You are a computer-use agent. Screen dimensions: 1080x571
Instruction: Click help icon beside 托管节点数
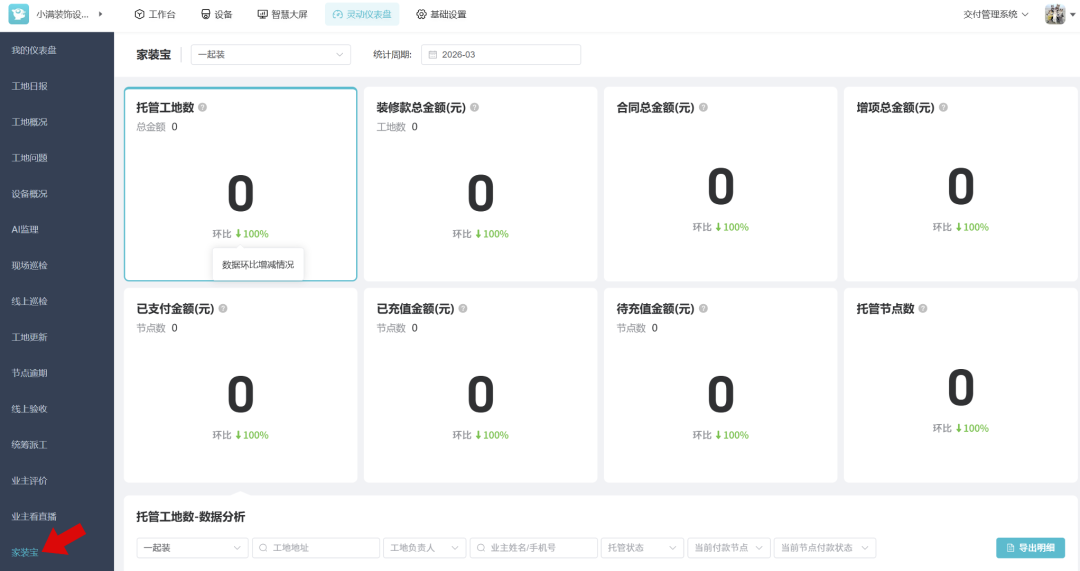tap(923, 309)
